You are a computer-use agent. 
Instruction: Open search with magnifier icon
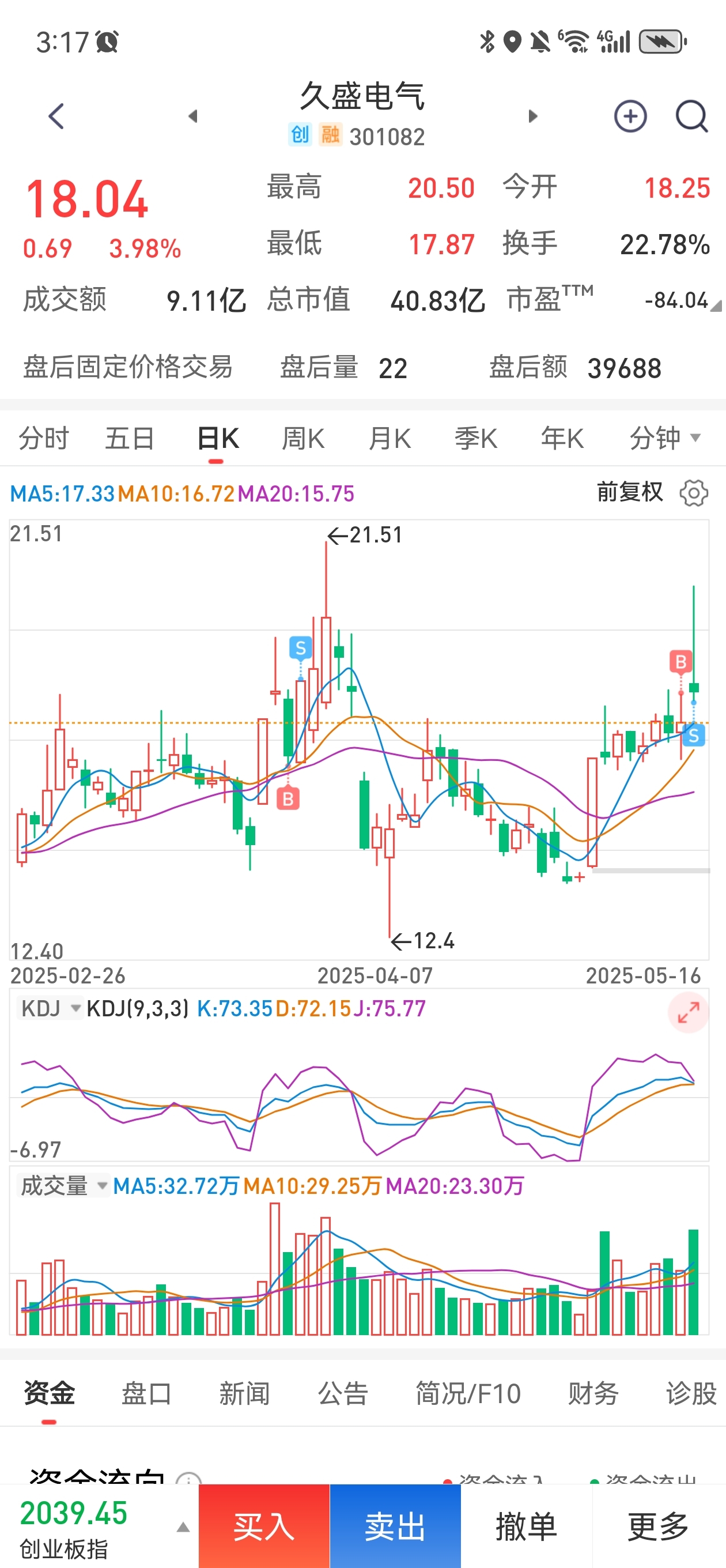coord(692,116)
